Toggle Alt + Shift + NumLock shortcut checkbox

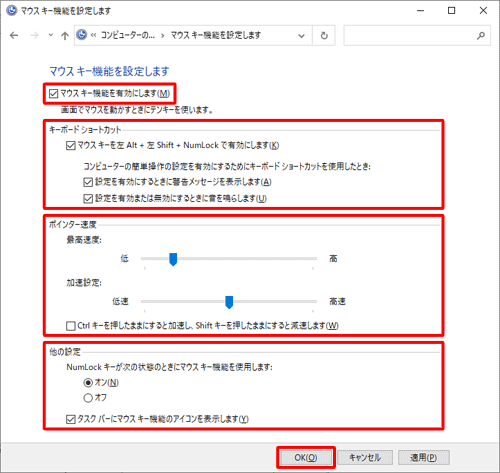70,146
